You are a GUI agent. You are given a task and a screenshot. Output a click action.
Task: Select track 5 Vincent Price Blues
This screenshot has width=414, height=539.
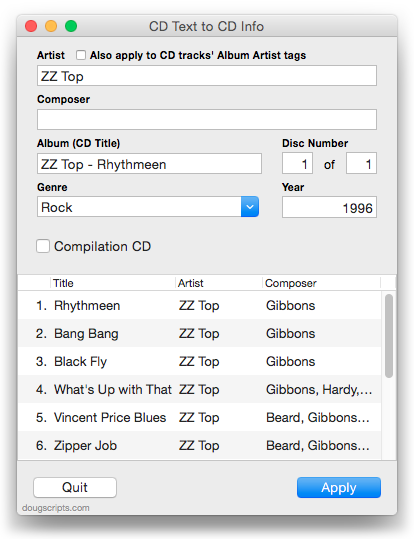[x=199, y=417]
